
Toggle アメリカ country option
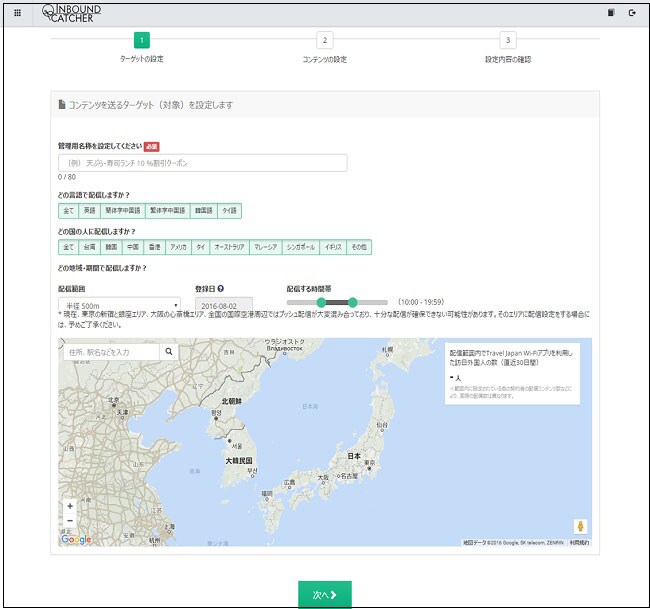tap(178, 247)
